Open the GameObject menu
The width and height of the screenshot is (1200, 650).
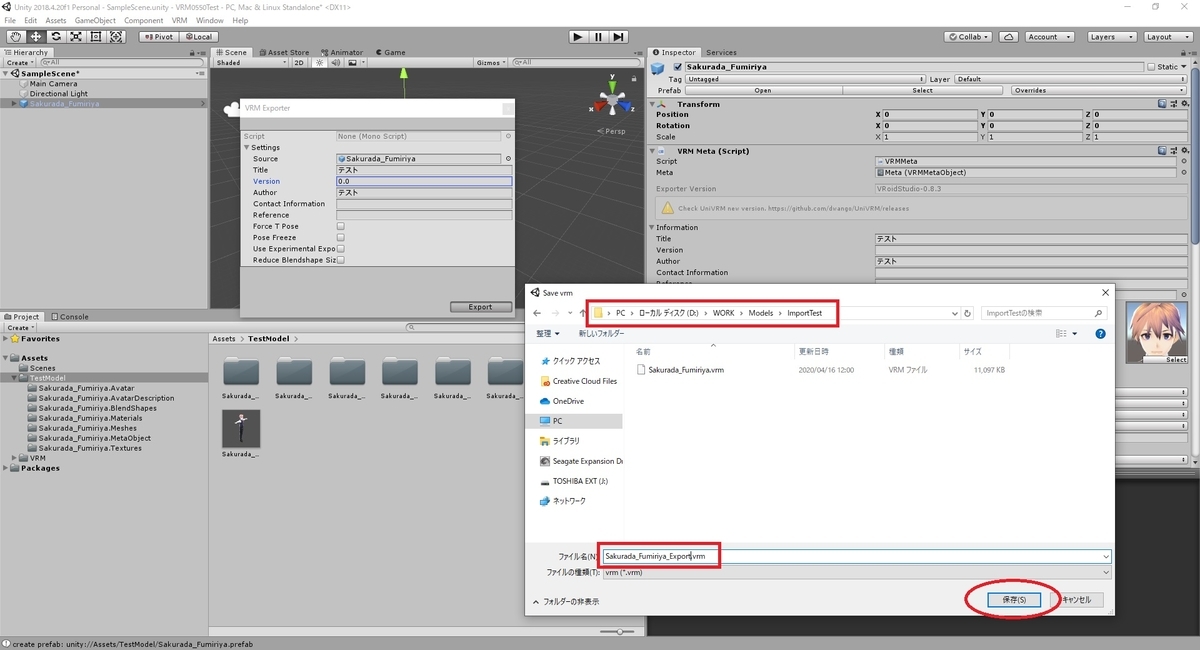tap(95, 20)
